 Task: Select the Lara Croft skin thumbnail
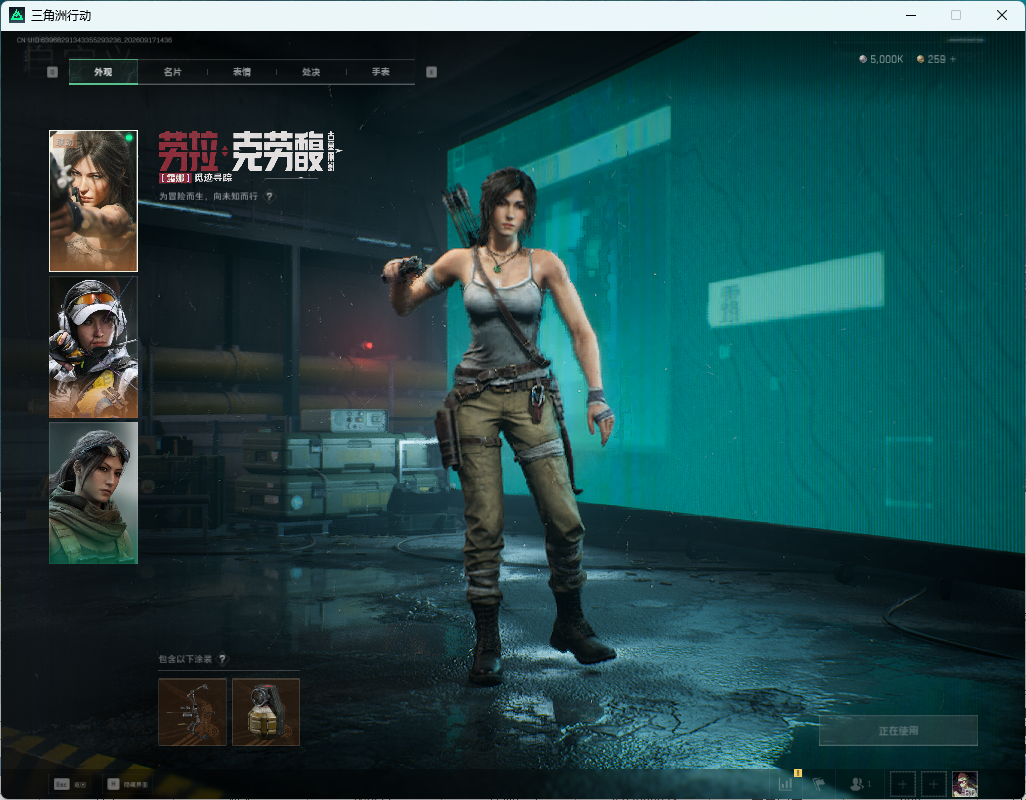coord(94,201)
